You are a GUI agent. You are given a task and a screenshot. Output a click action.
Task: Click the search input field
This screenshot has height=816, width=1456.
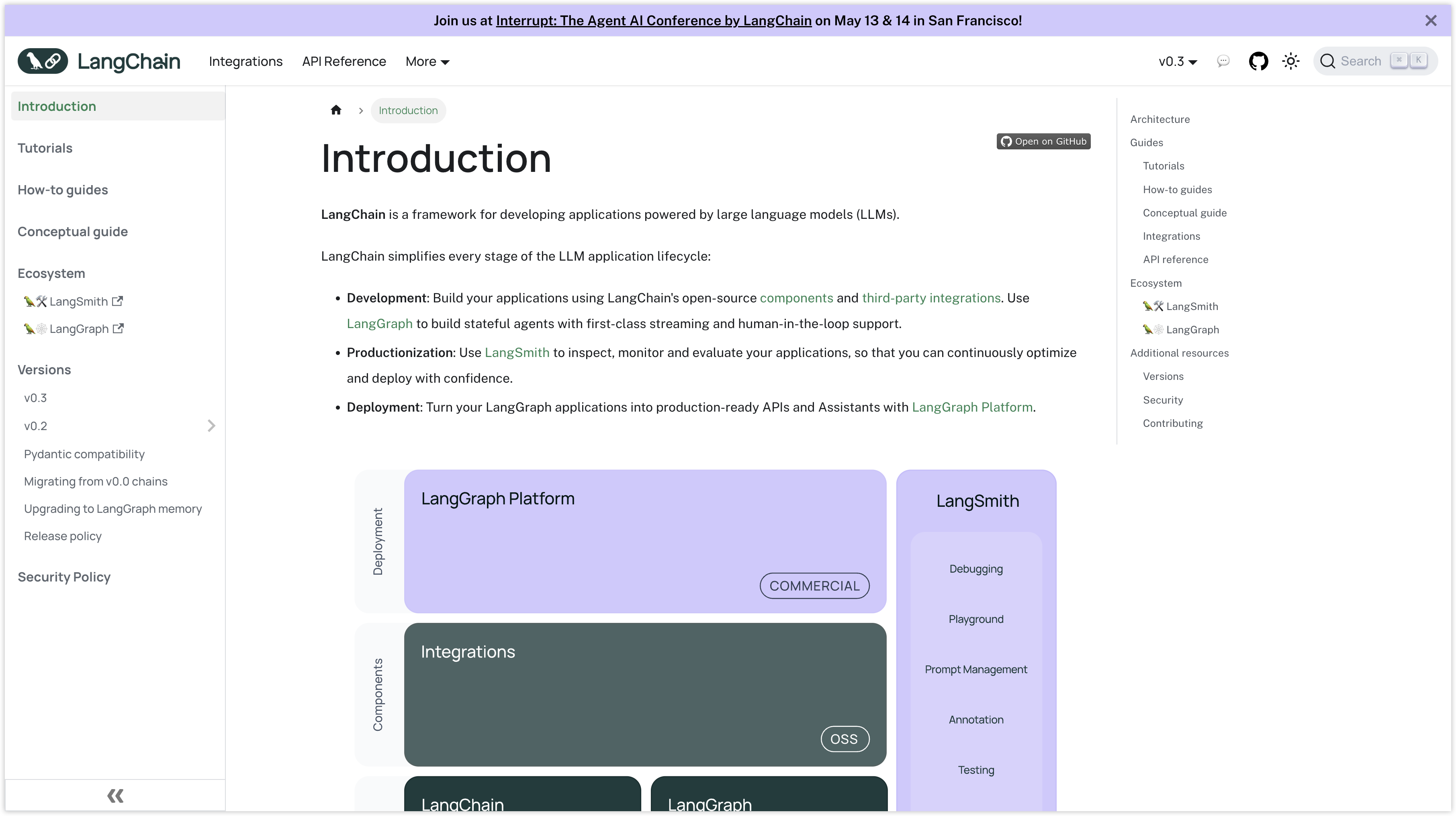pyautogui.click(x=1375, y=61)
